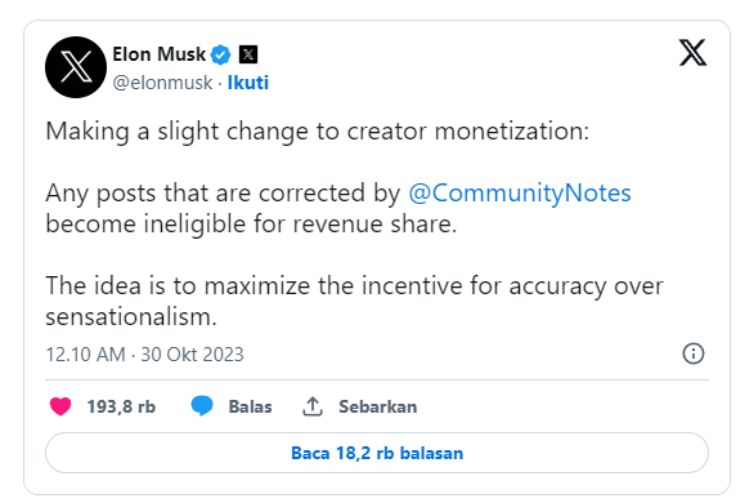
Task: Click the share upload arrow icon
Action: click(312, 406)
